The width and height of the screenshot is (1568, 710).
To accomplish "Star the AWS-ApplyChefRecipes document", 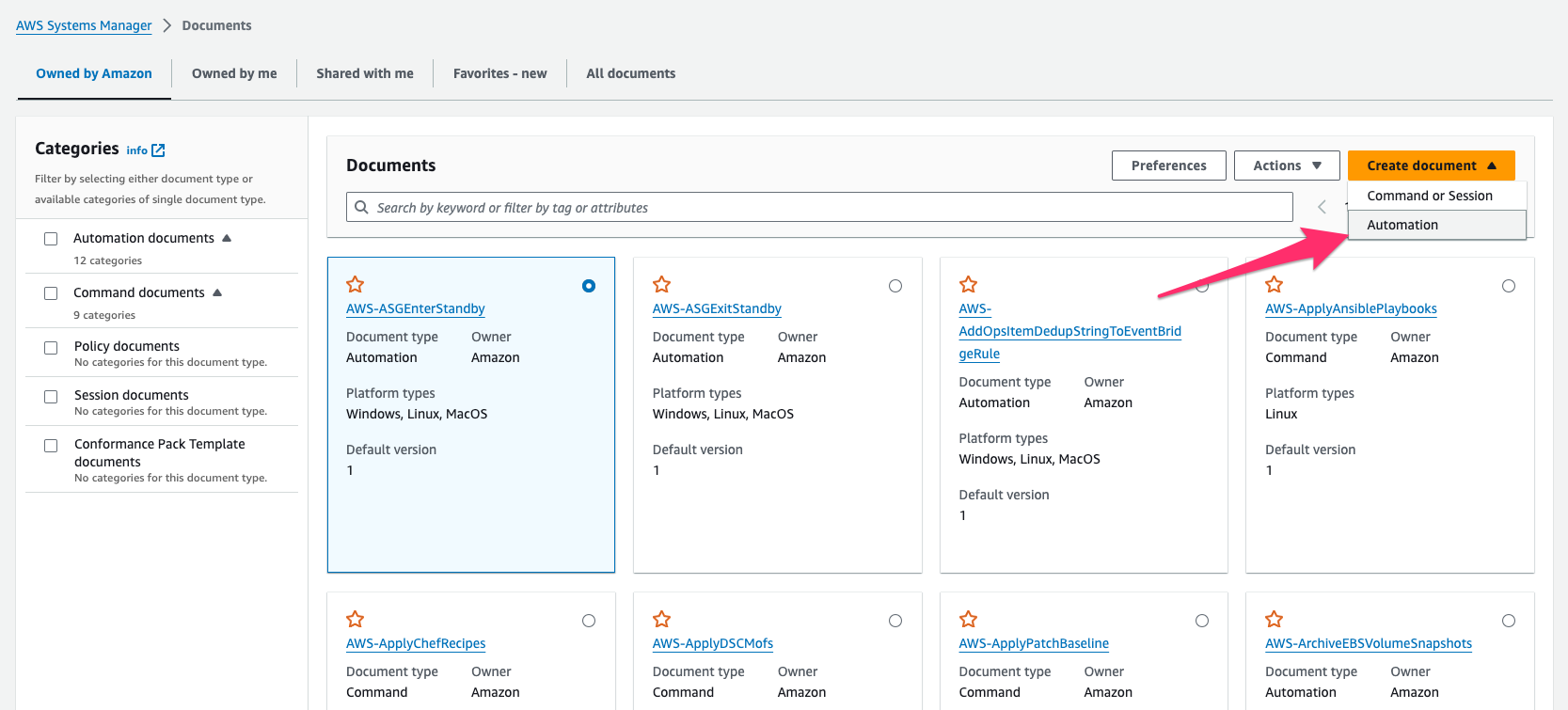I will click(x=356, y=619).
